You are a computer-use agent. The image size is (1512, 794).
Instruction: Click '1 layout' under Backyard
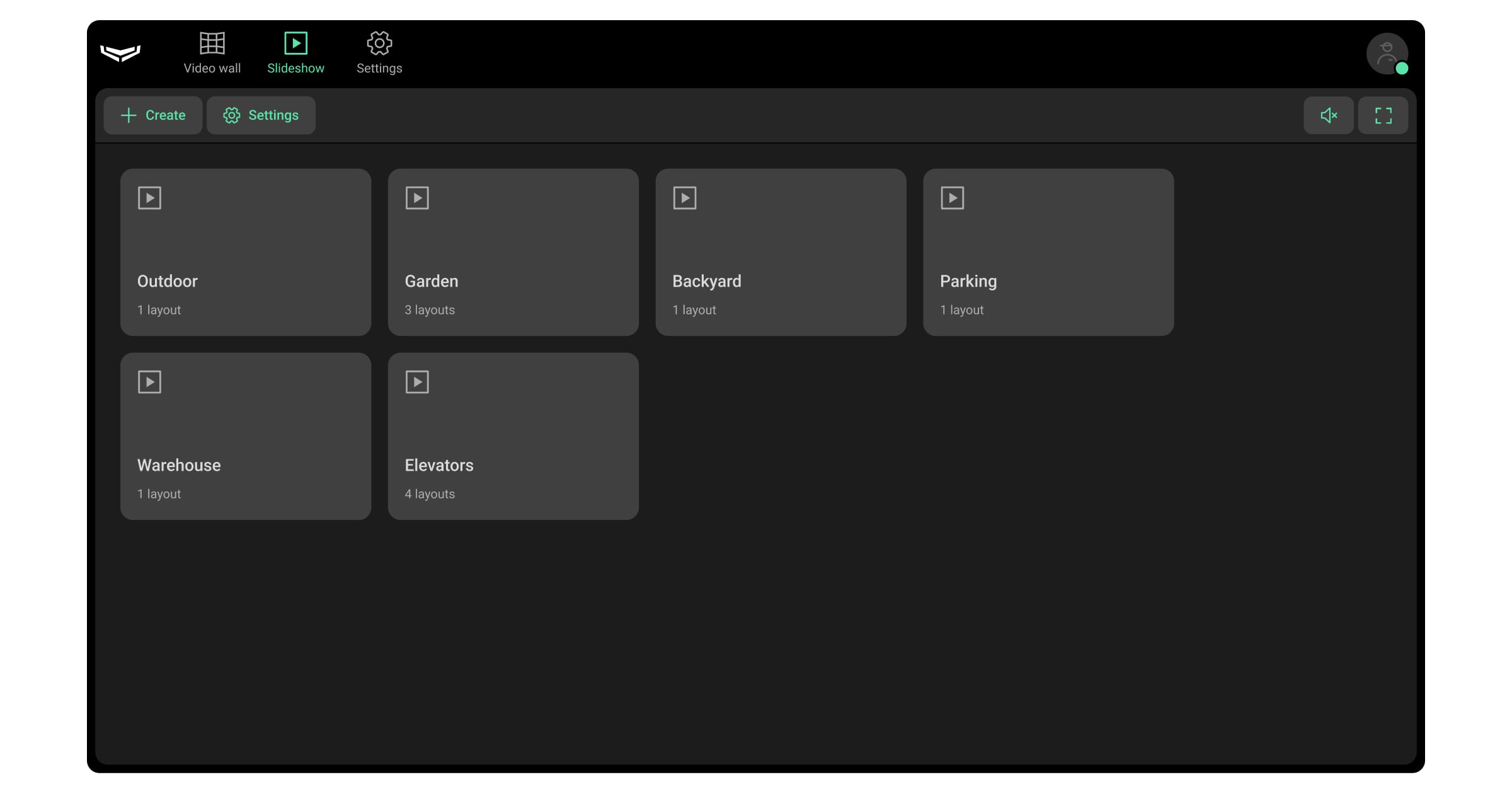694,310
